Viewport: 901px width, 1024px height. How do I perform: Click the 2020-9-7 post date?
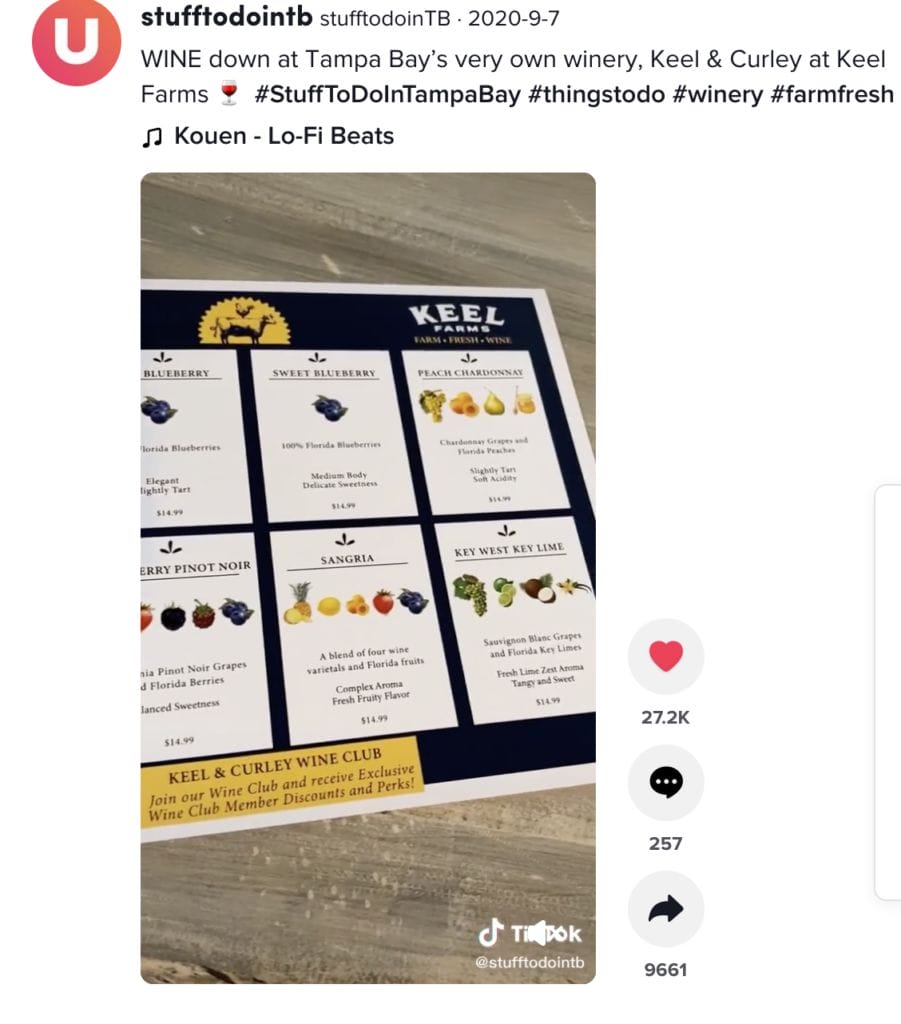514,18
